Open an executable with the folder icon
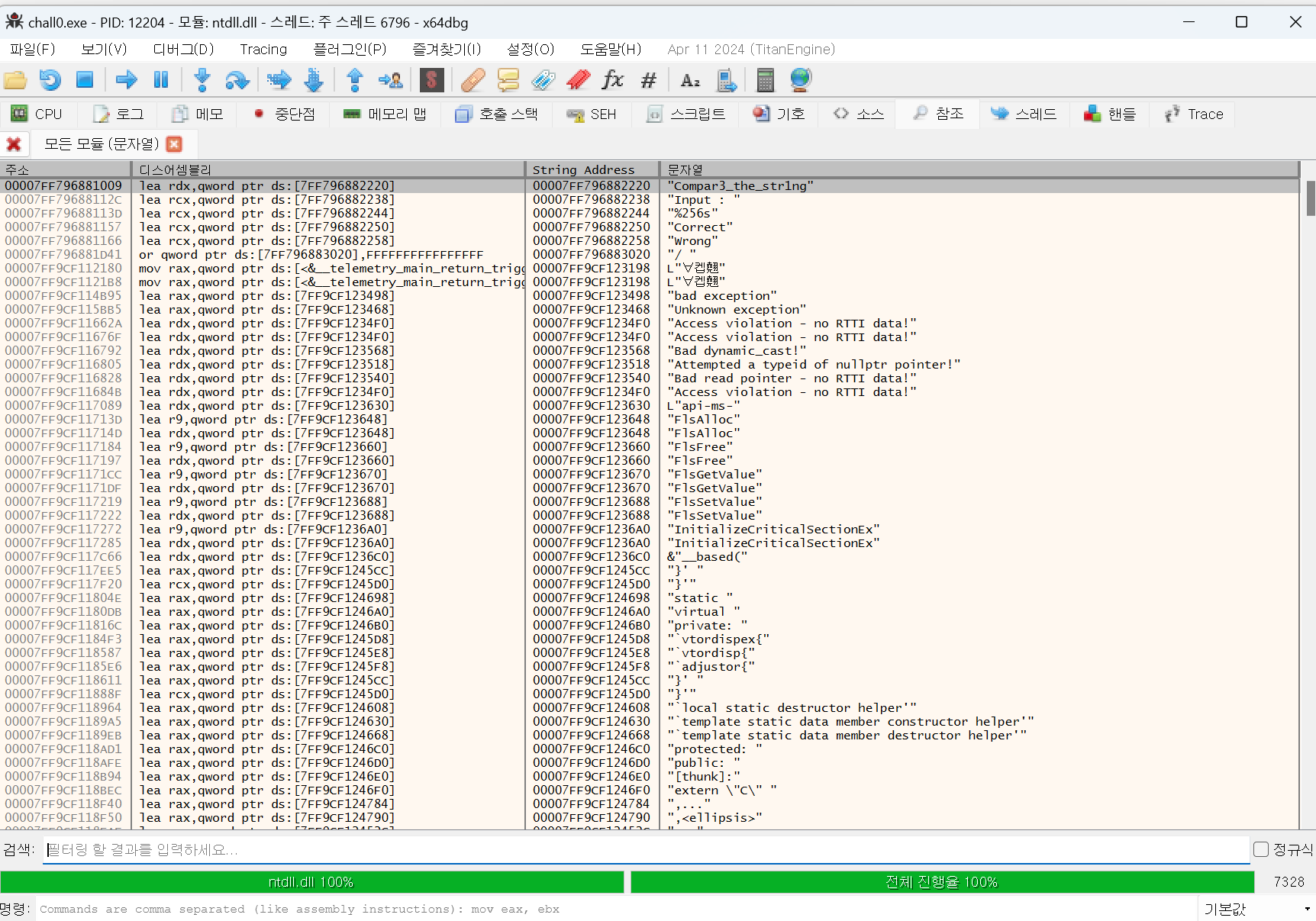The height and width of the screenshot is (921, 1316). click(15, 79)
